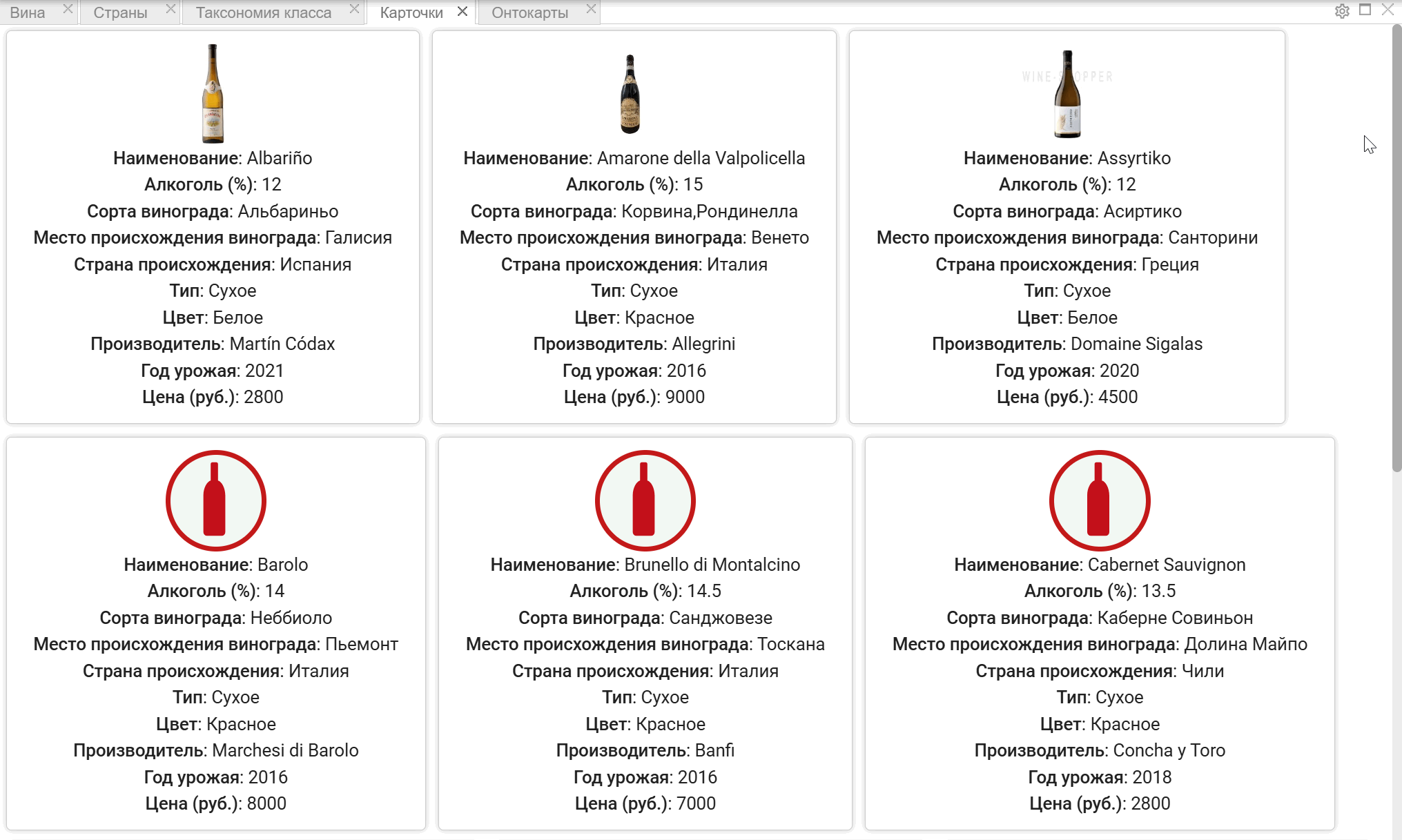1402x840 pixels.
Task: Click the country 'Греция'
Action: pos(1170,265)
